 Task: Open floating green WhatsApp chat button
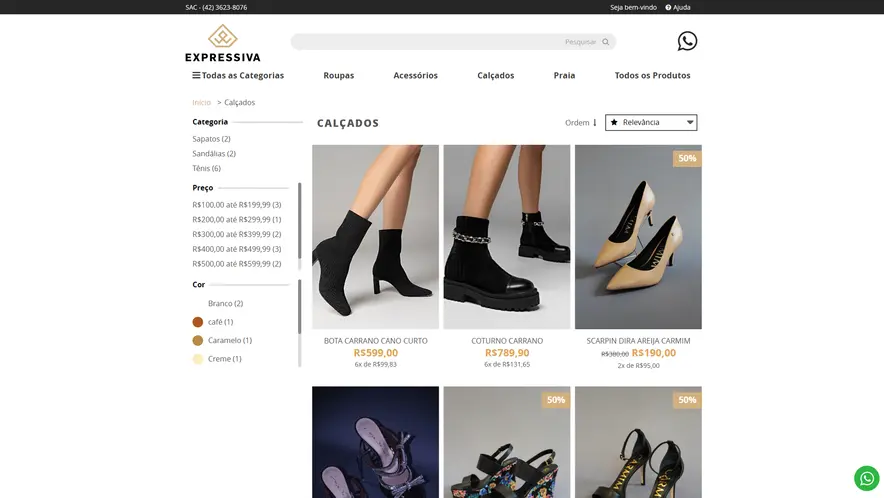click(867, 478)
